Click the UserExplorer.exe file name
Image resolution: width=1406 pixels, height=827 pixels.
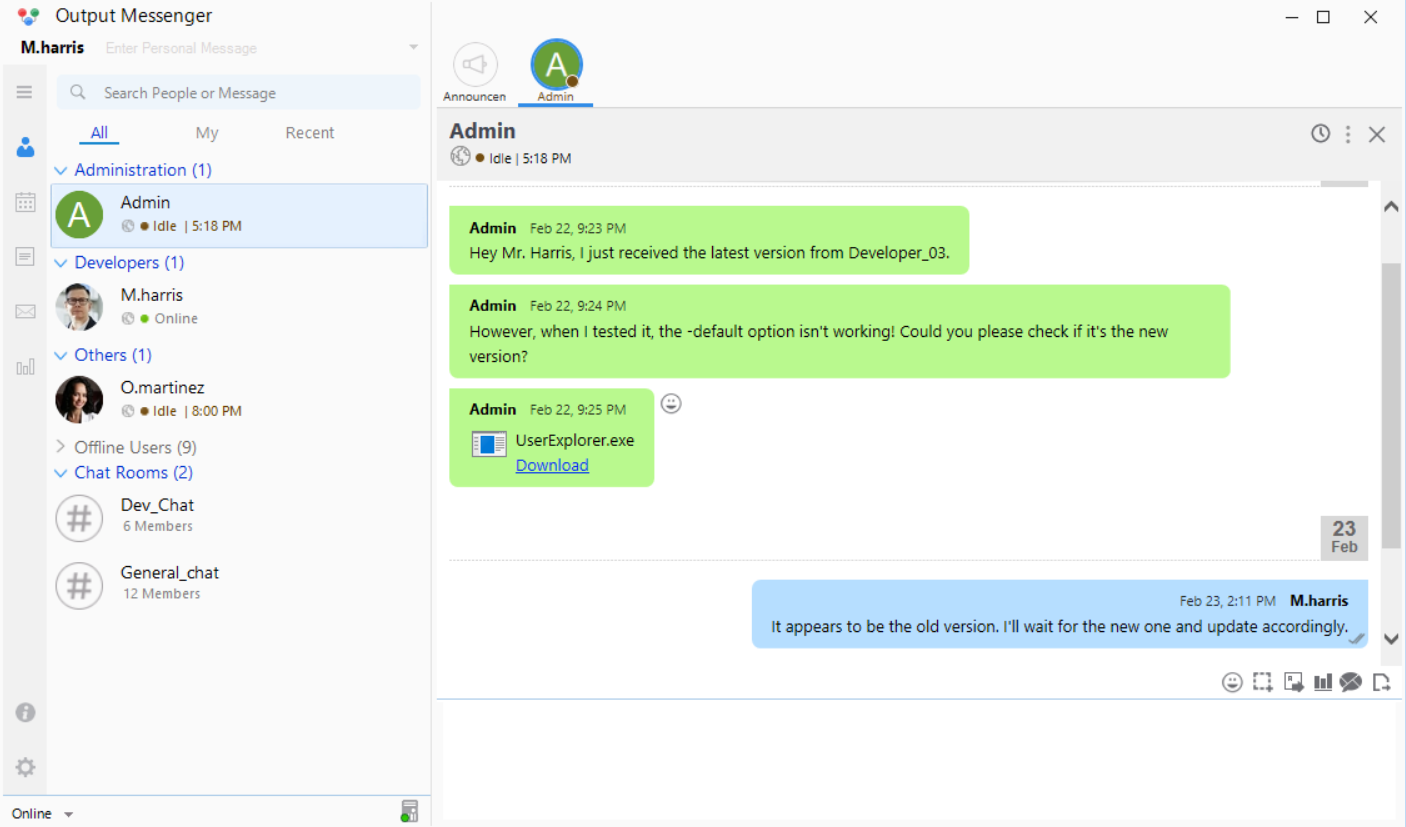point(574,440)
